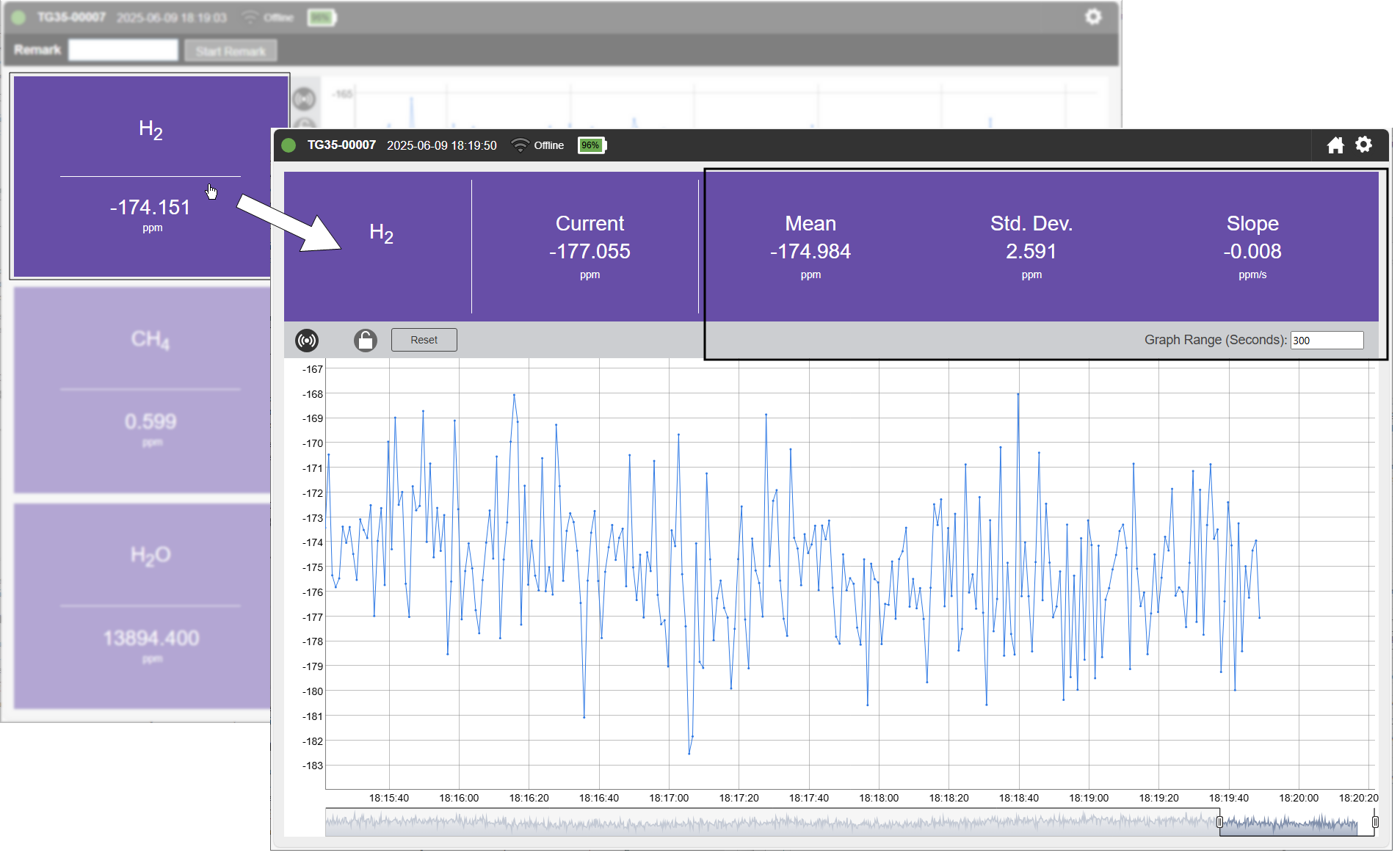
Task: Click the Home icon in header
Action: (x=1335, y=145)
